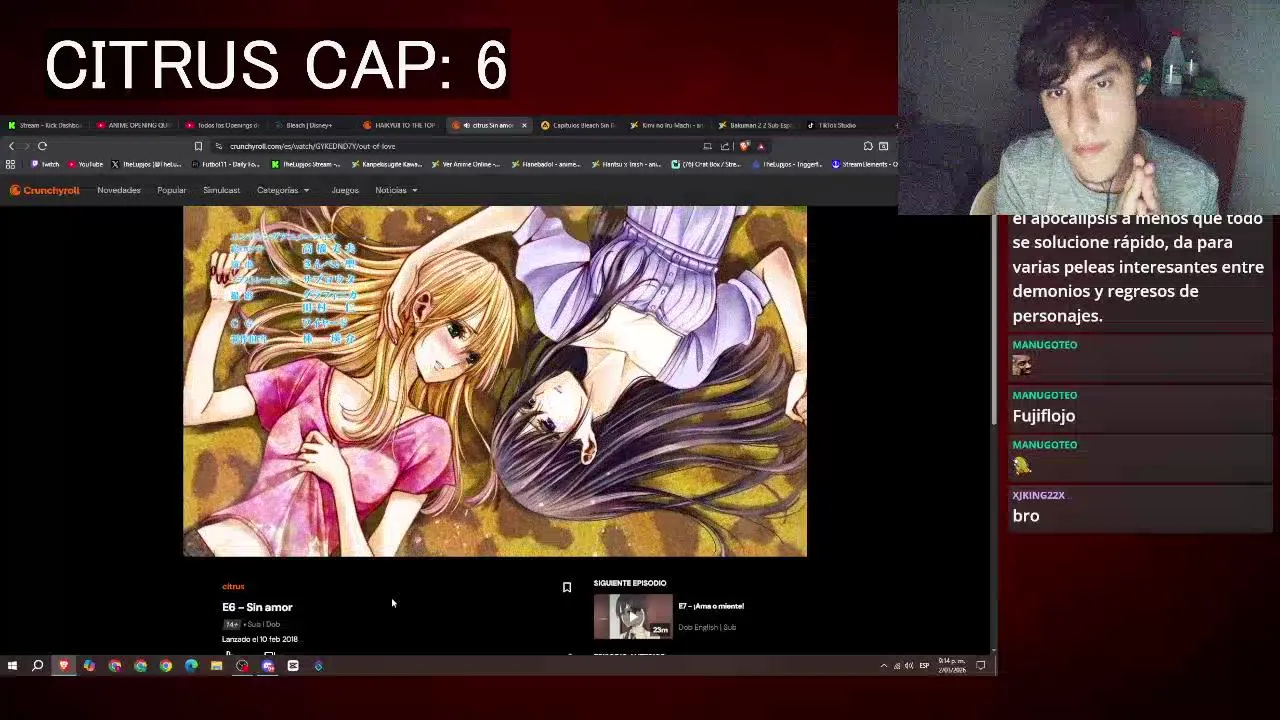The height and width of the screenshot is (720, 1280).
Task: Go back in the browser
Action: 11,146
